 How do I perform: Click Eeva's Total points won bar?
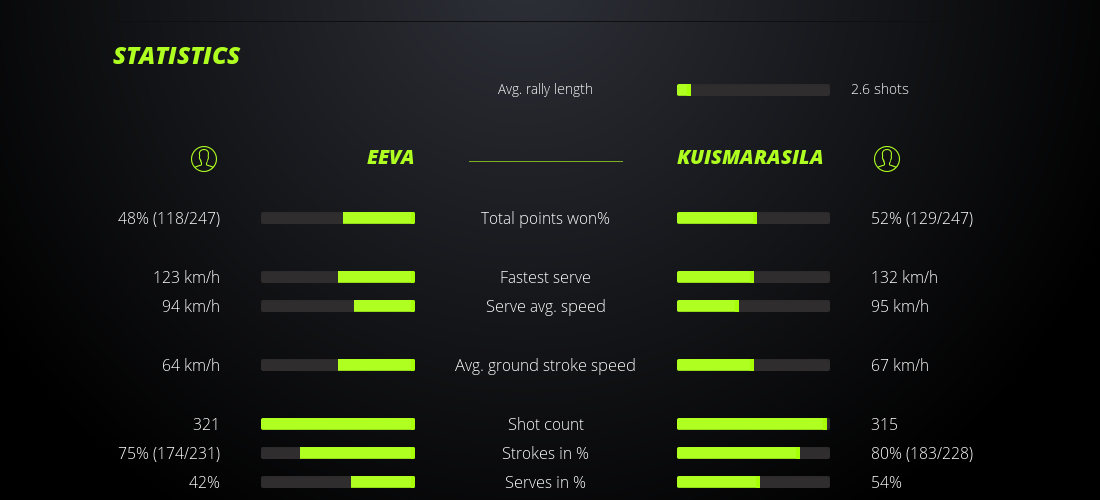338,218
